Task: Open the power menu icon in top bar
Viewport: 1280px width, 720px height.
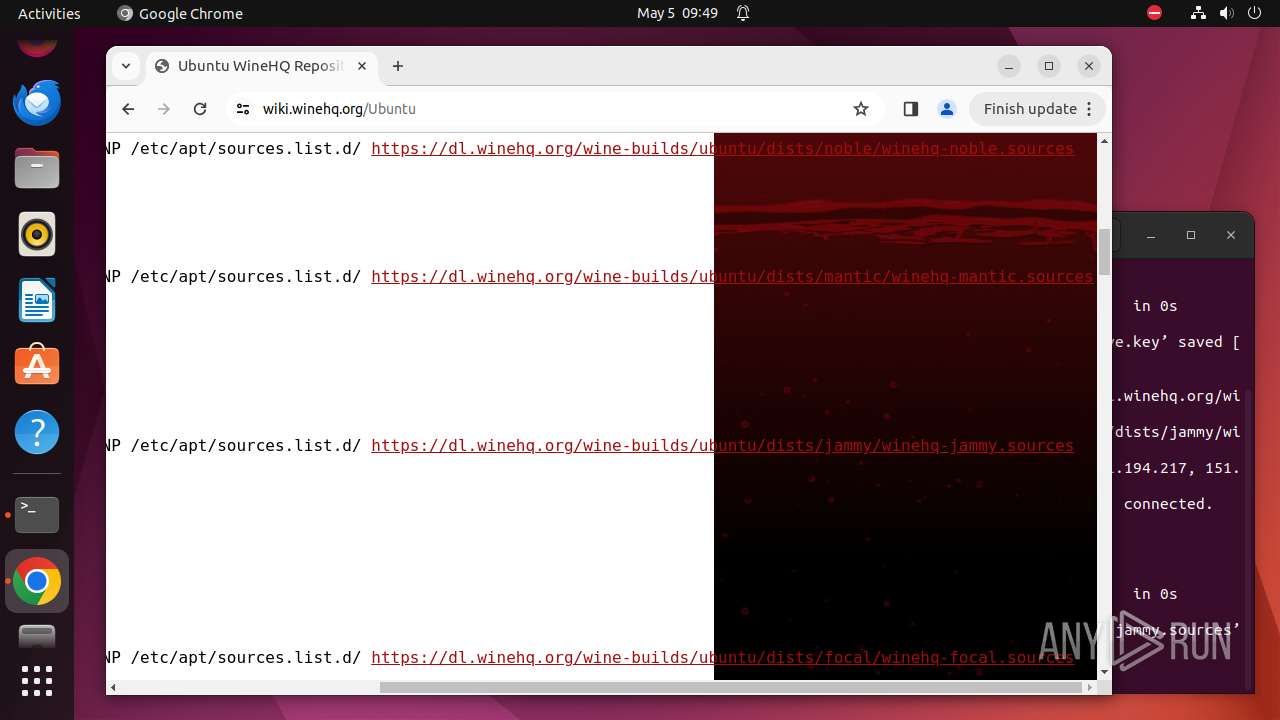Action: click(1255, 13)
